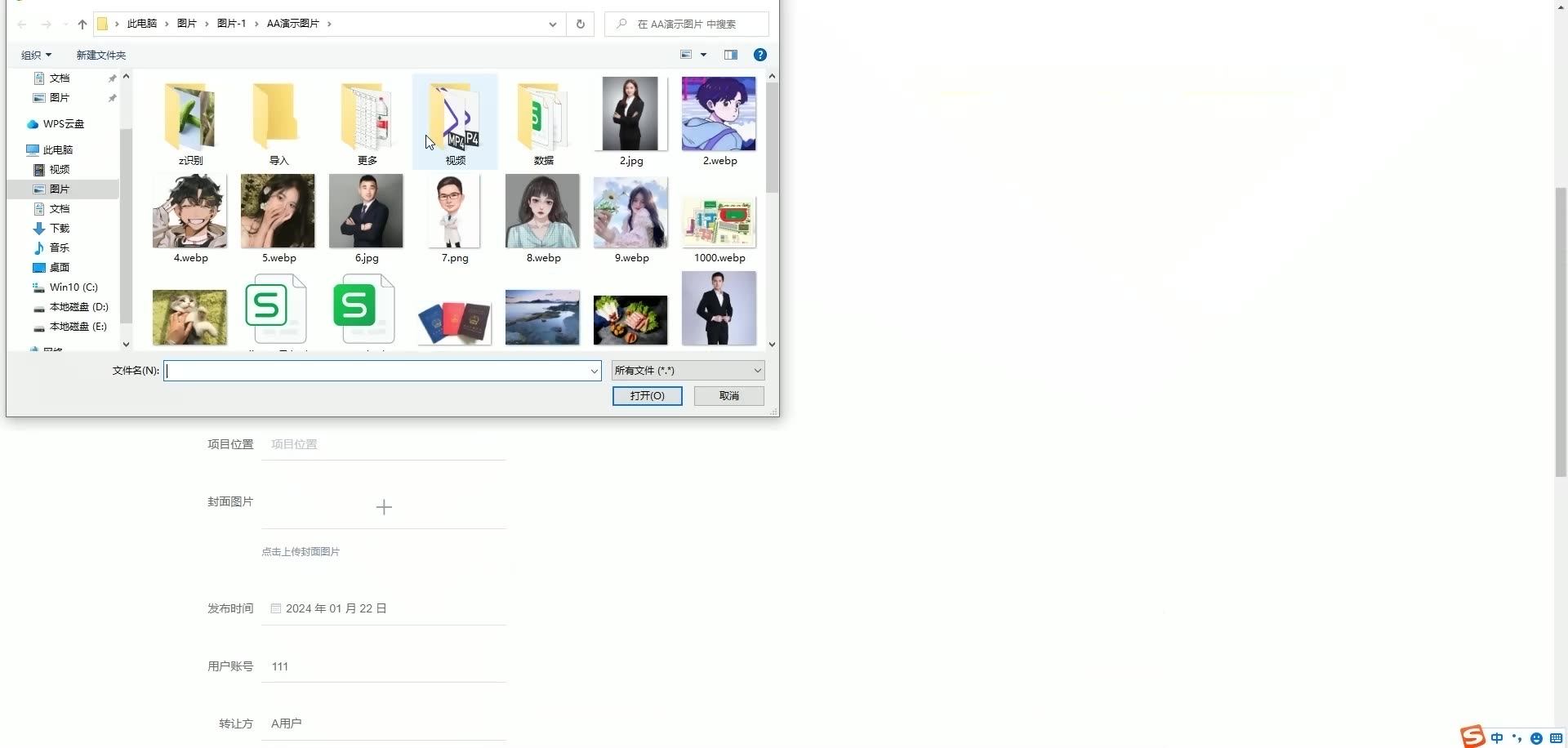Select 9.webp image file

631,219
